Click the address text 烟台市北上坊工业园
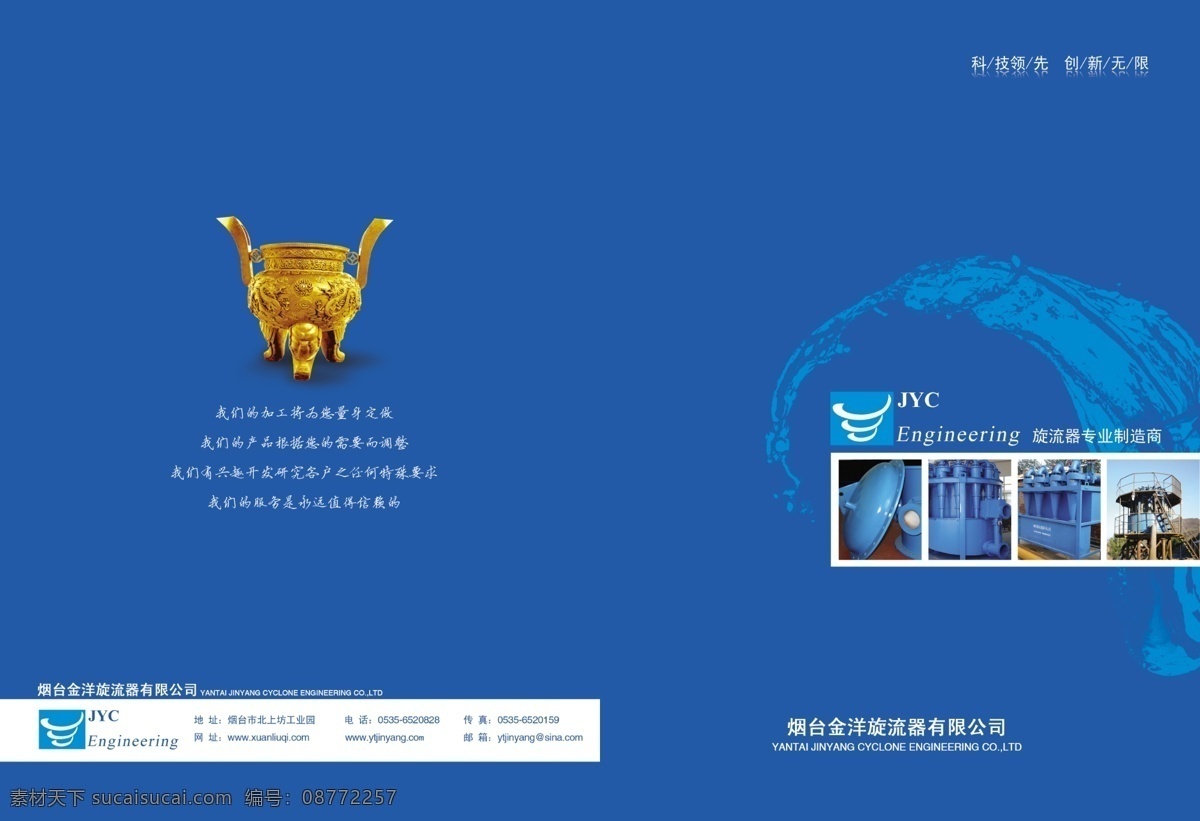This screenshot has width=1200, height=821. 271,720
